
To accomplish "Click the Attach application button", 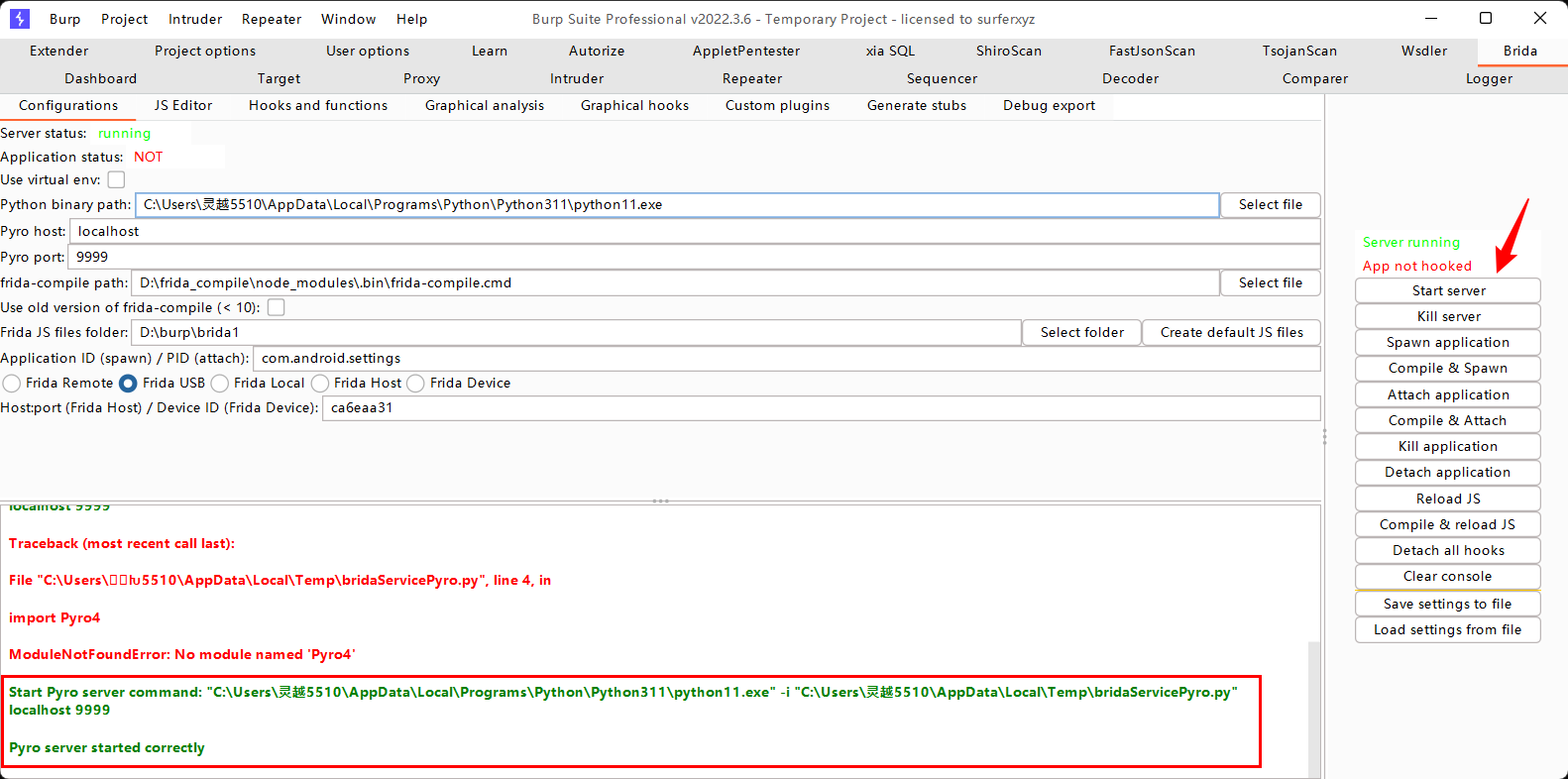I will point(1448,394).
